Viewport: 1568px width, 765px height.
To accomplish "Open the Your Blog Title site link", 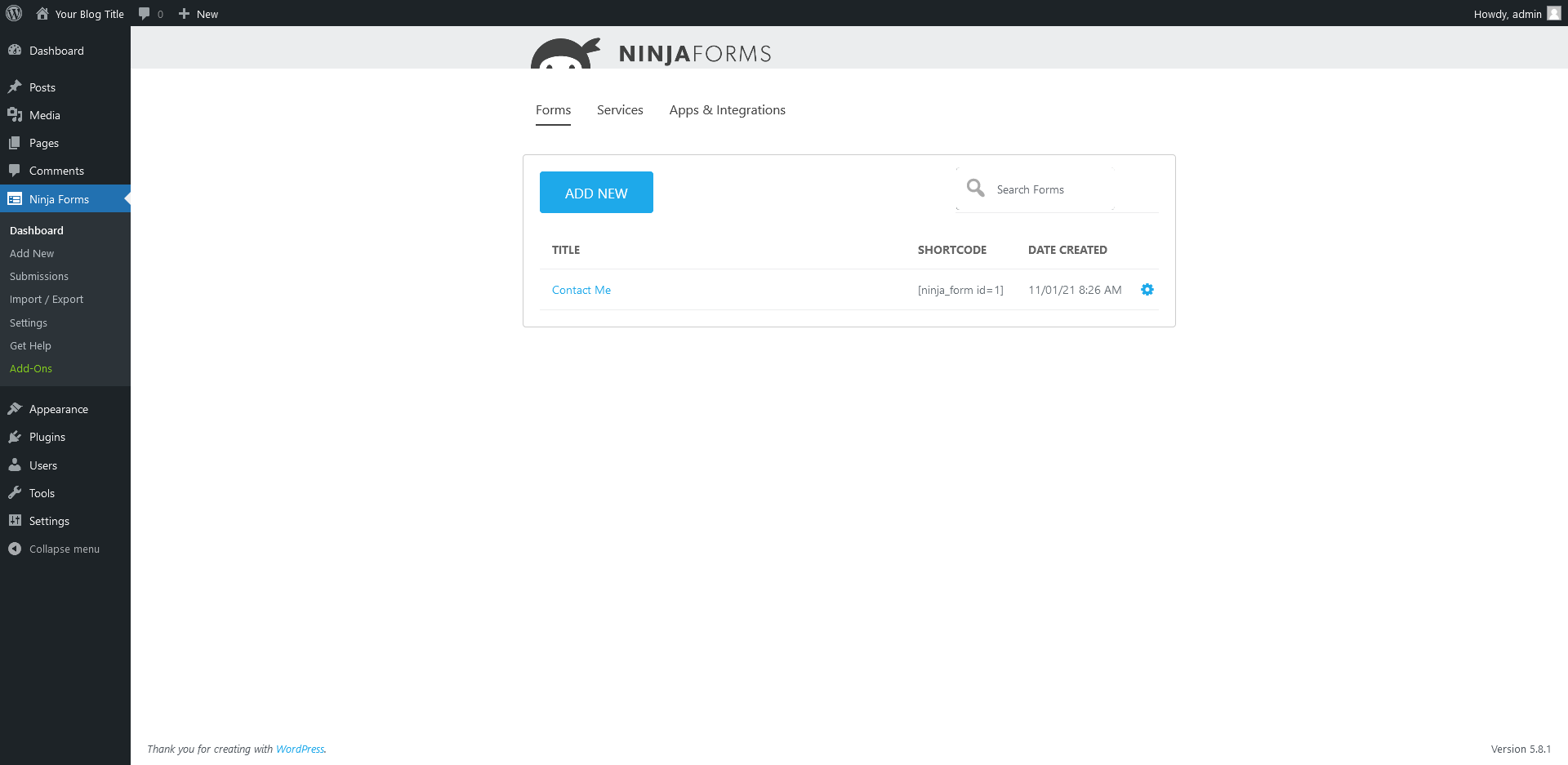I will click(x=90, y=14).
